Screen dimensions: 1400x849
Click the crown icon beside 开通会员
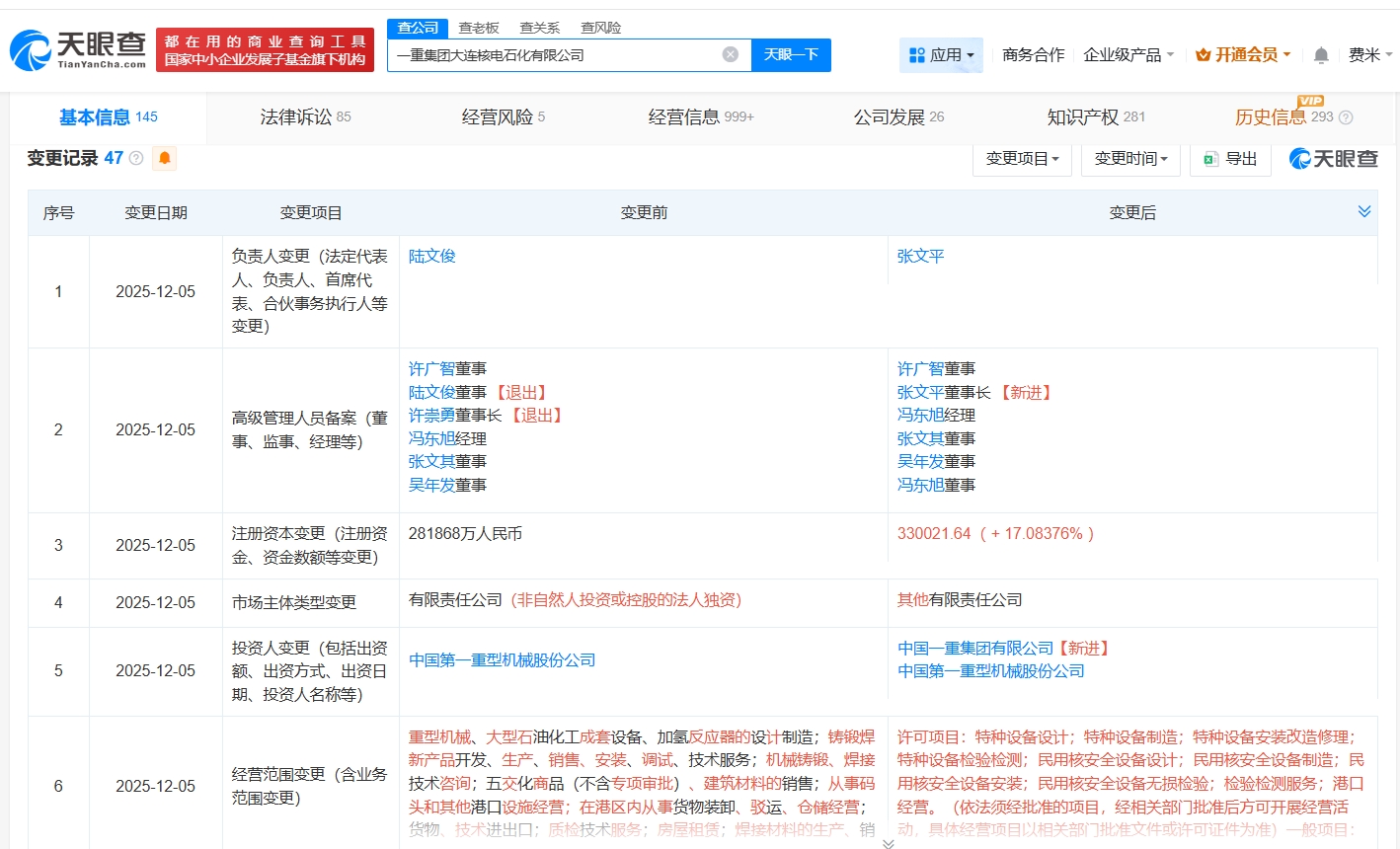1203,55
